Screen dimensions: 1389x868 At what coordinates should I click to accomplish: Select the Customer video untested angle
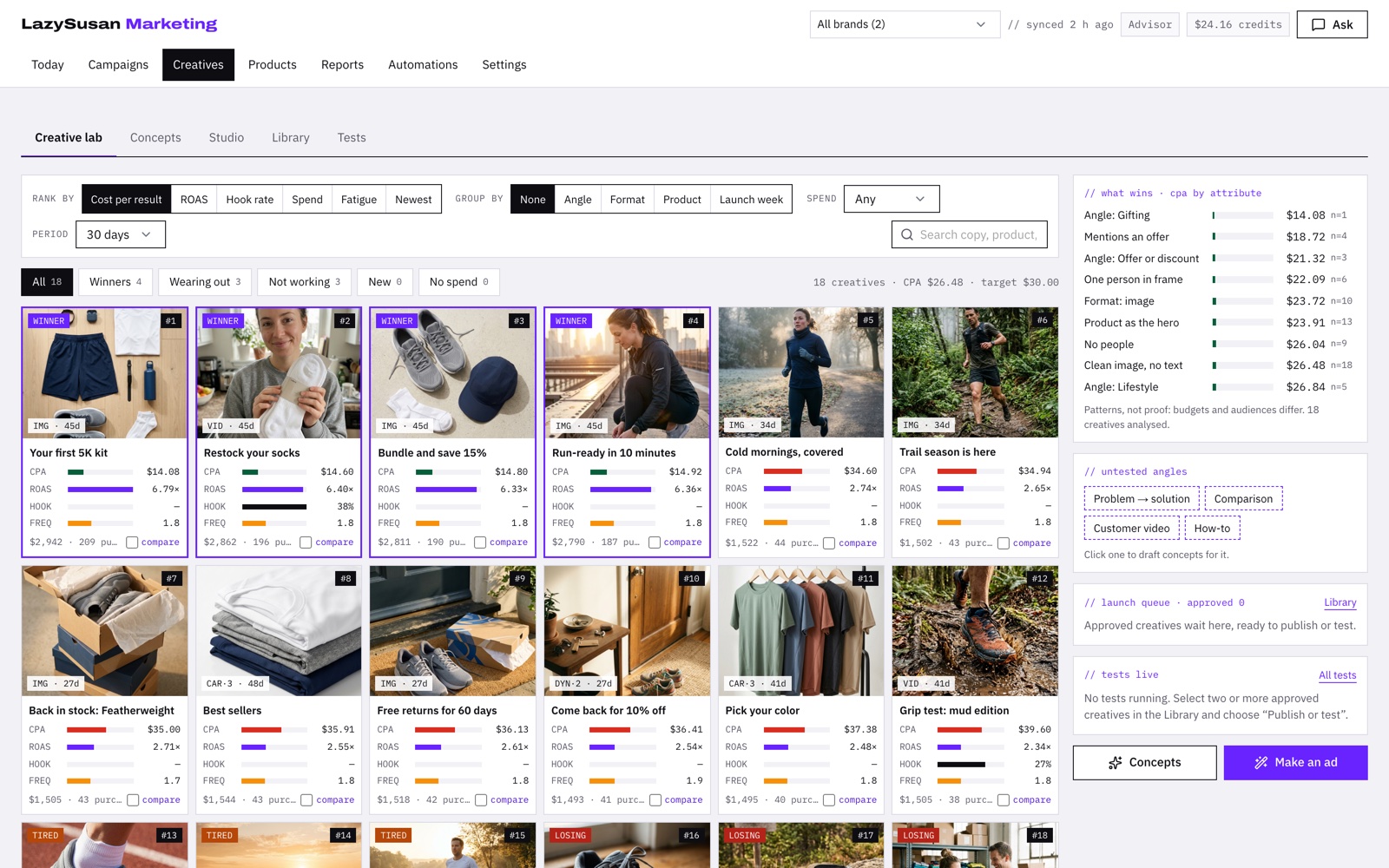coord(1131,529)
